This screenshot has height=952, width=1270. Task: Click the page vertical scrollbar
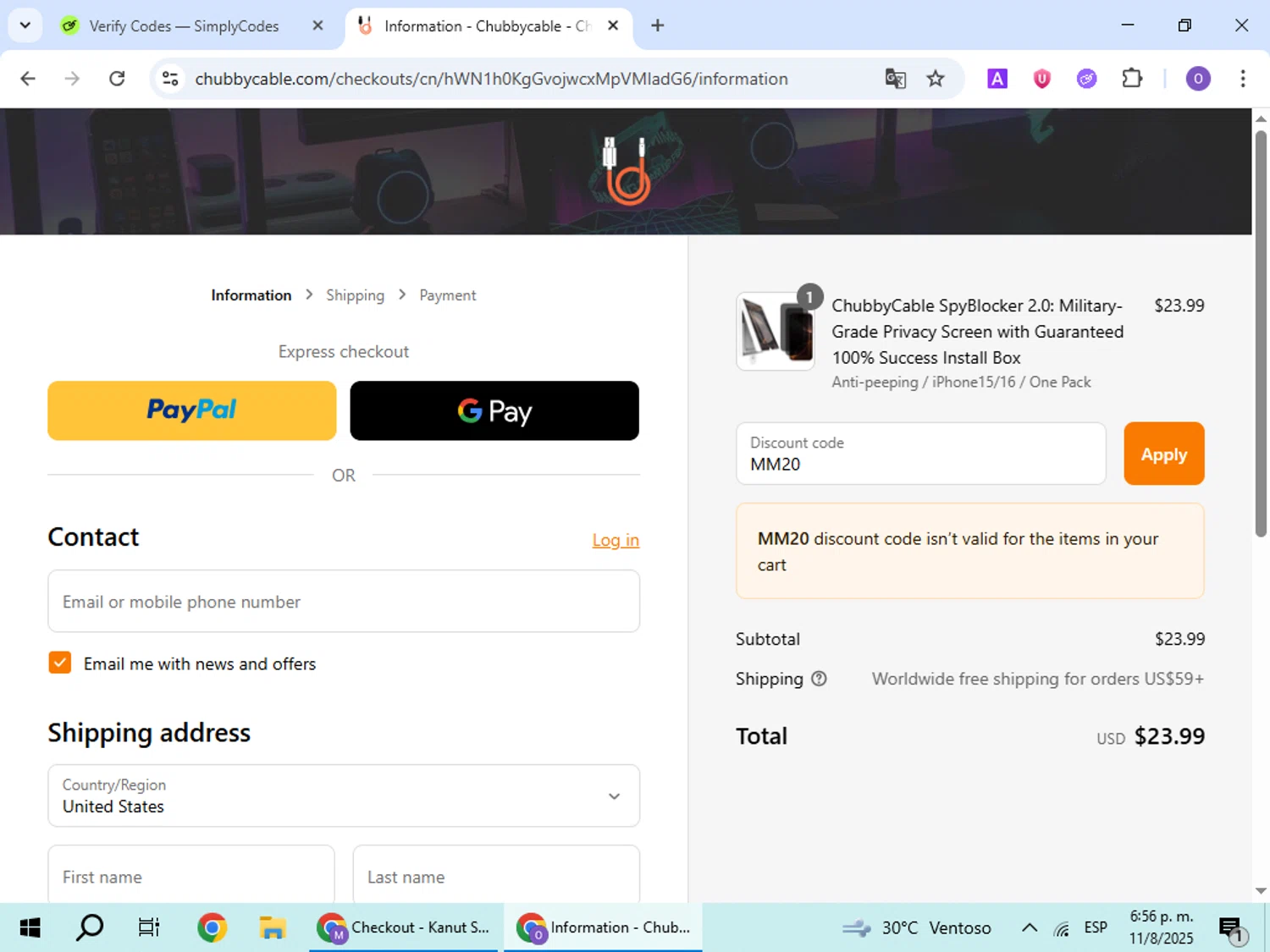point(1261,334)
